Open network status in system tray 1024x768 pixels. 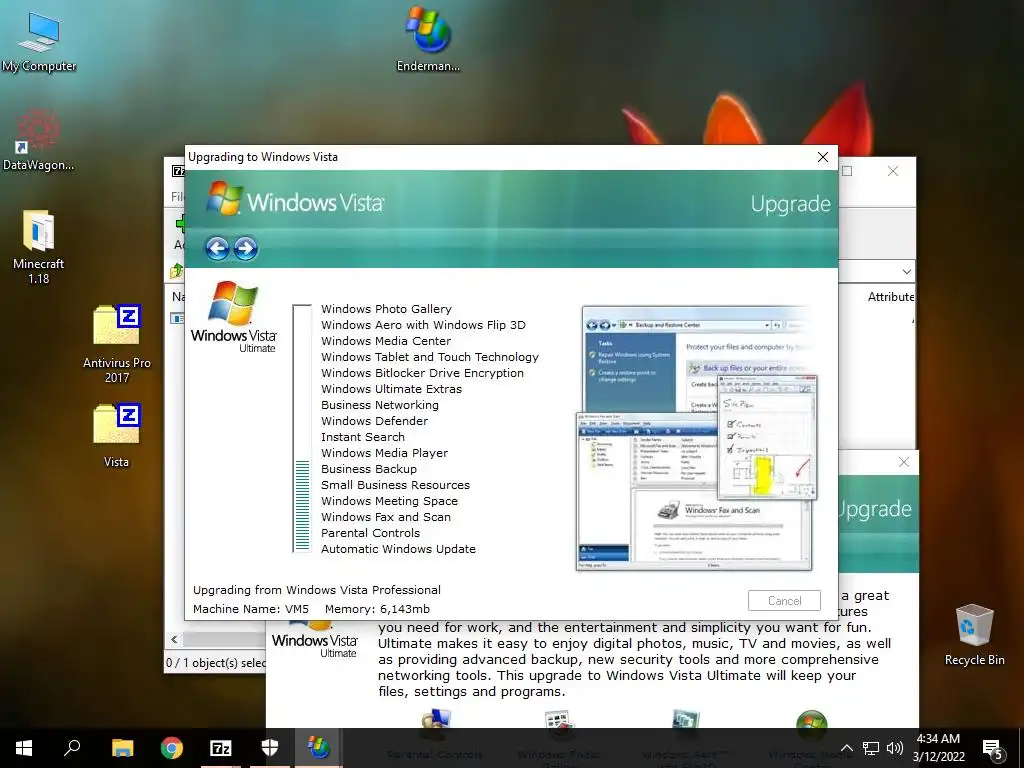tap(871, 748)
